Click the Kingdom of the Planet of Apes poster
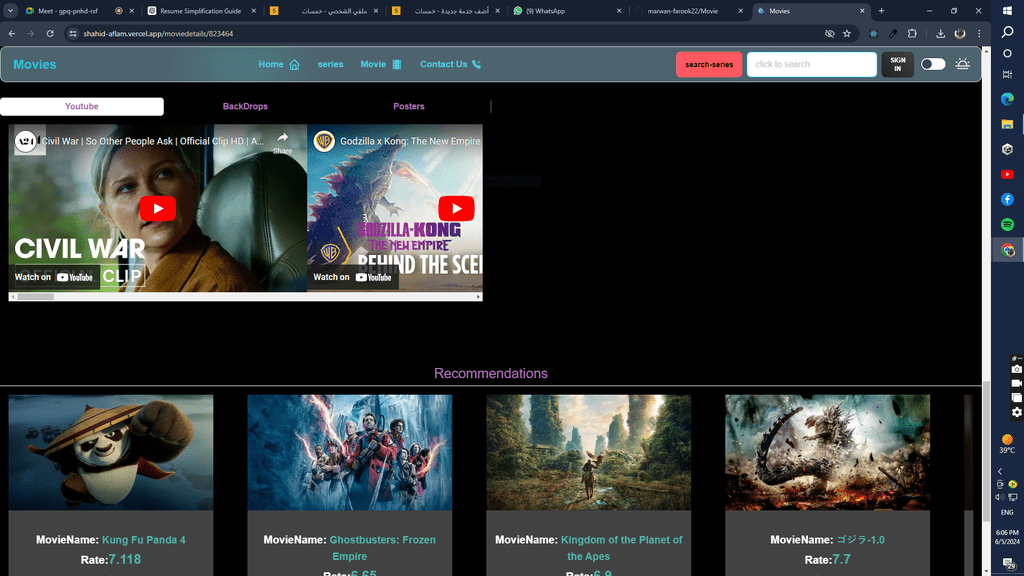 click(x=588, y=453)
